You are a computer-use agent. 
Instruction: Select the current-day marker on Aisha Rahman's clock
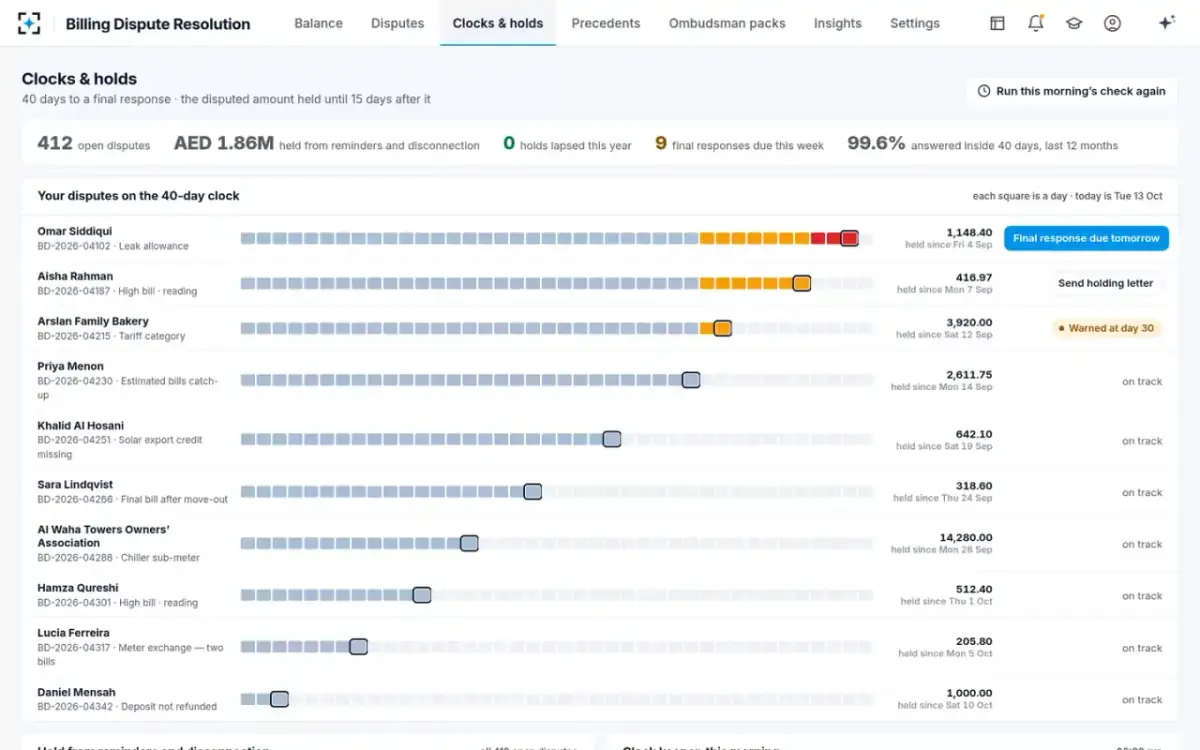(801, 283)
